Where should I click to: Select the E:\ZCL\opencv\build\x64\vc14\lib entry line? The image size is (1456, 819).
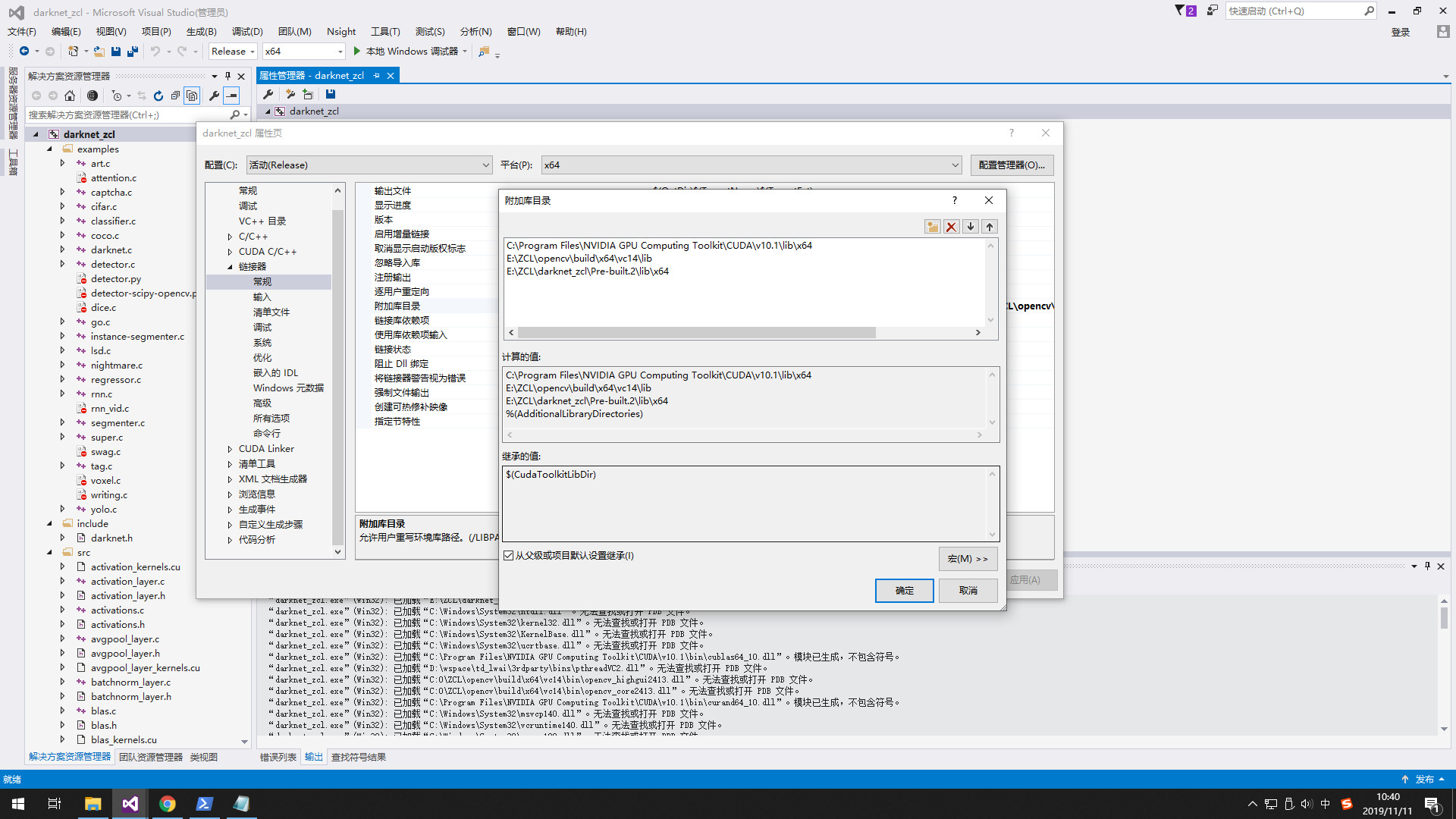[x=579, y=259]
